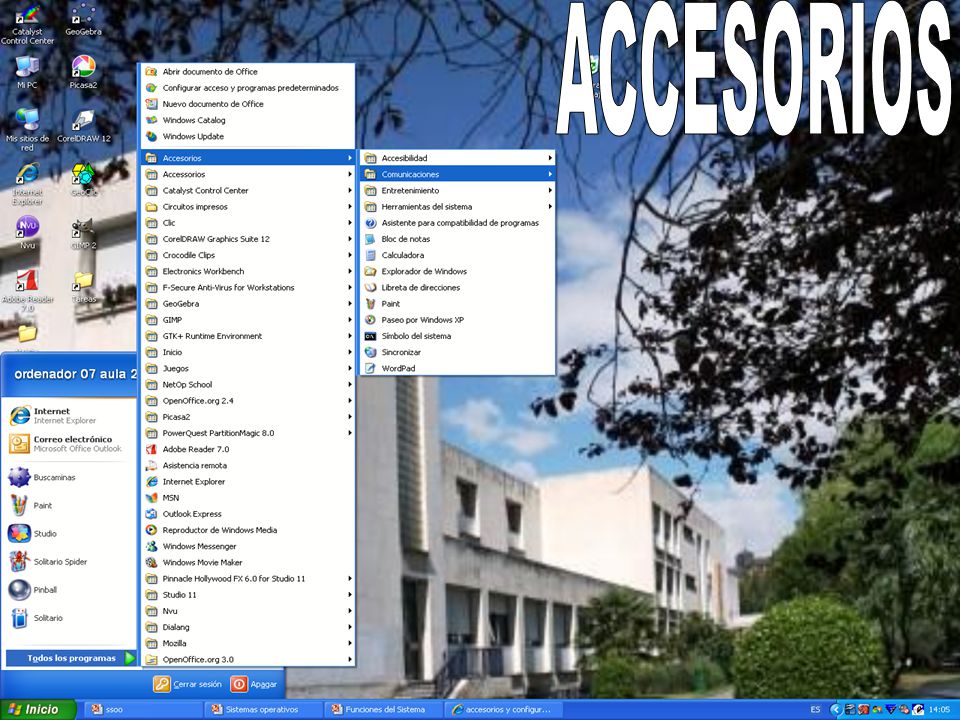Open the NetOp School program group
The image size is (960, 720).
248,384
